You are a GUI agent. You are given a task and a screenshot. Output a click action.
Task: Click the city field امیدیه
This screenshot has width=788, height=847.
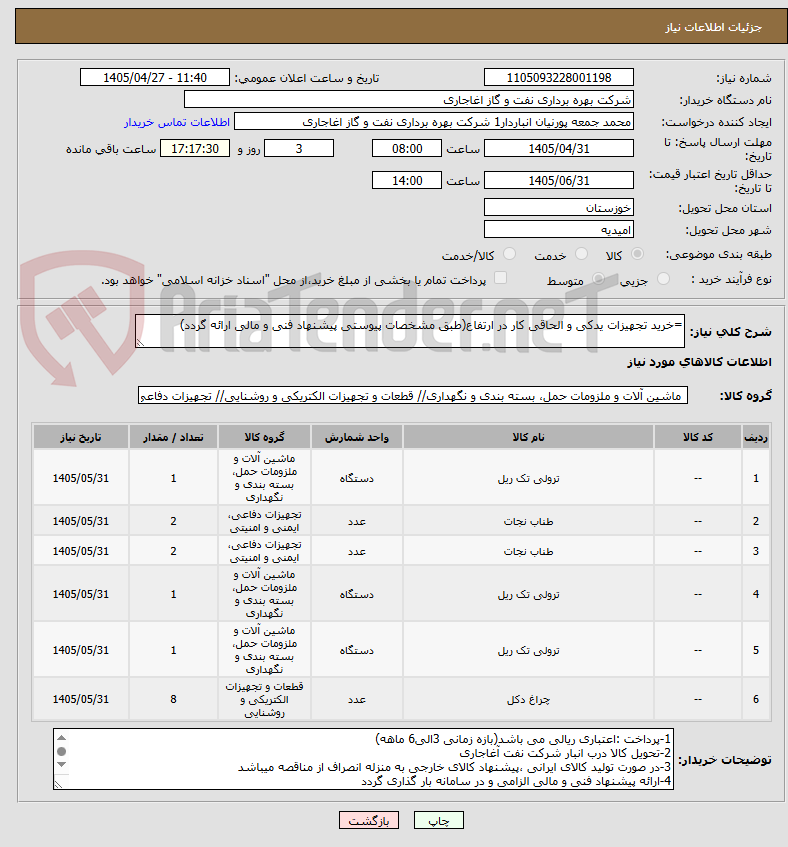[558, 230]
